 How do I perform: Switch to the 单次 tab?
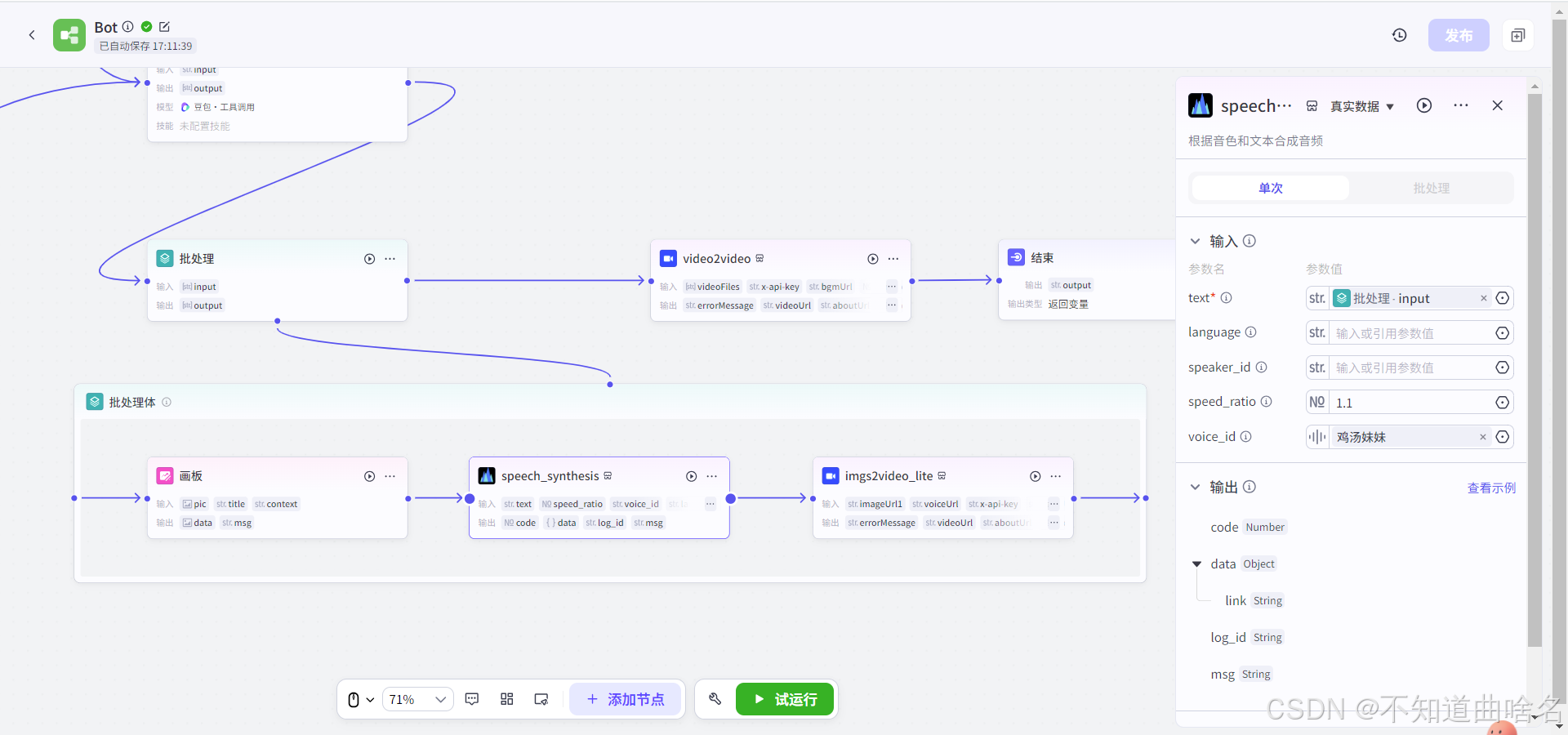pyautogui.click(x=1270, y=189)
